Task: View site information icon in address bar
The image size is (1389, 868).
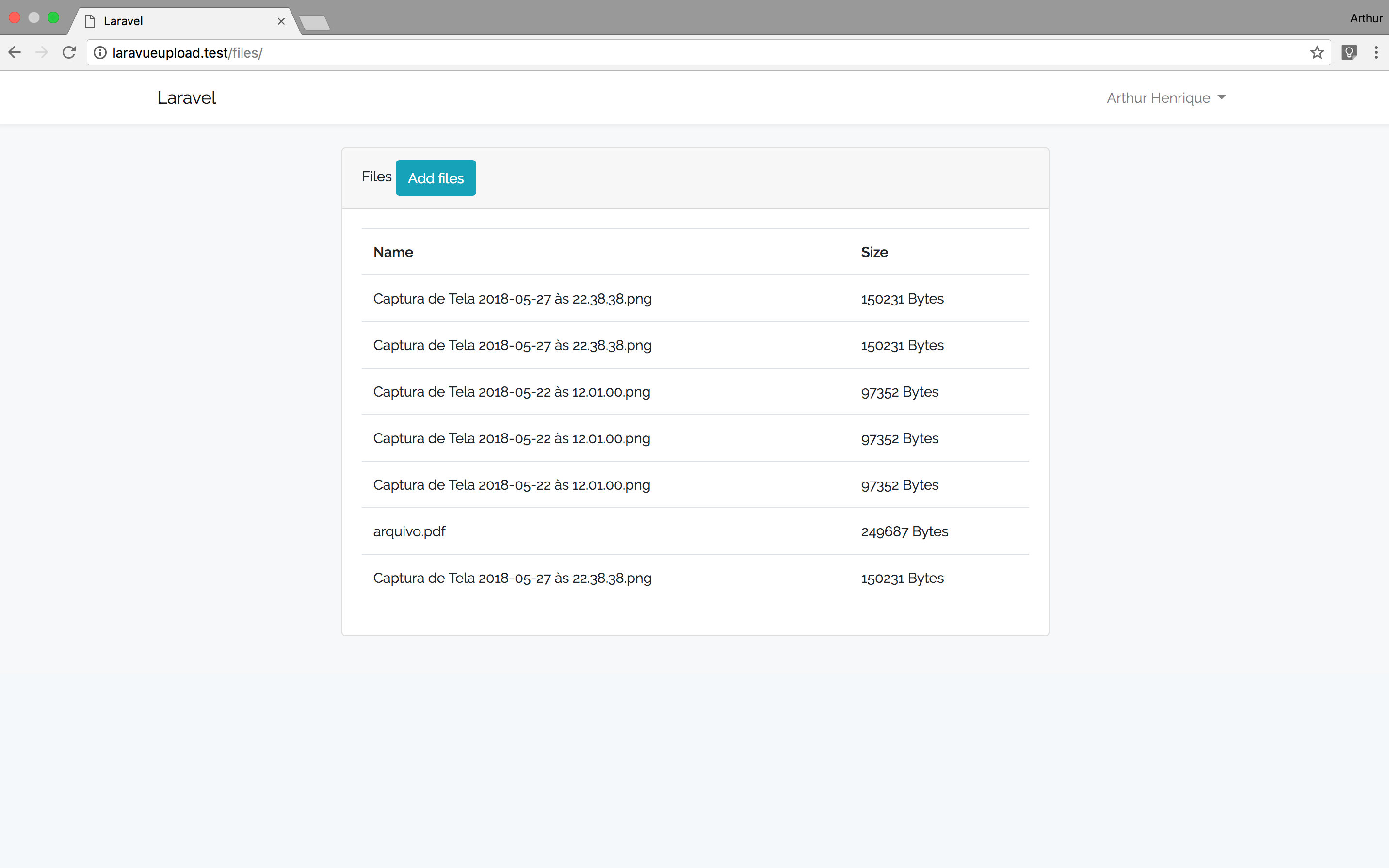Action: [100, 53]
